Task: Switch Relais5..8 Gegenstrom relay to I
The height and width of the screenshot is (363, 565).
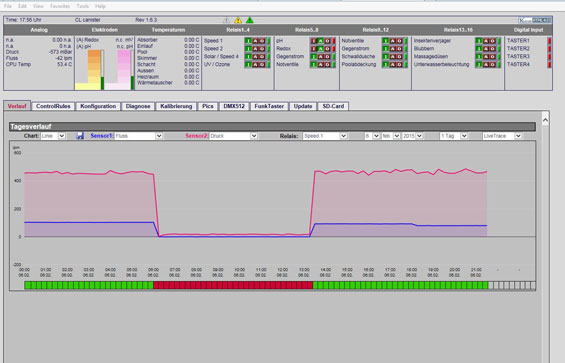Action: (314, 57)
